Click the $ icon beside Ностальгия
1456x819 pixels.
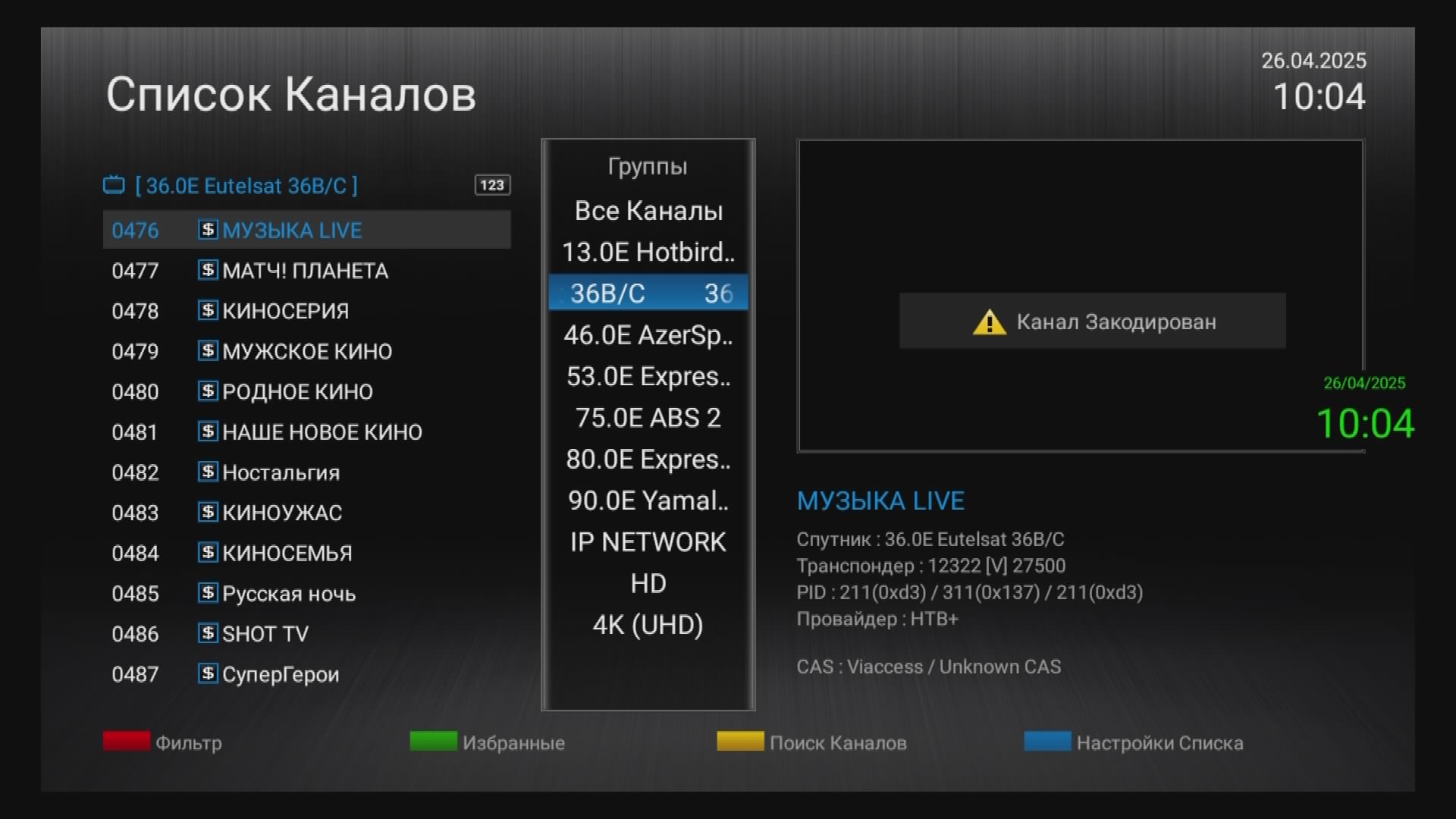(208, 472)
